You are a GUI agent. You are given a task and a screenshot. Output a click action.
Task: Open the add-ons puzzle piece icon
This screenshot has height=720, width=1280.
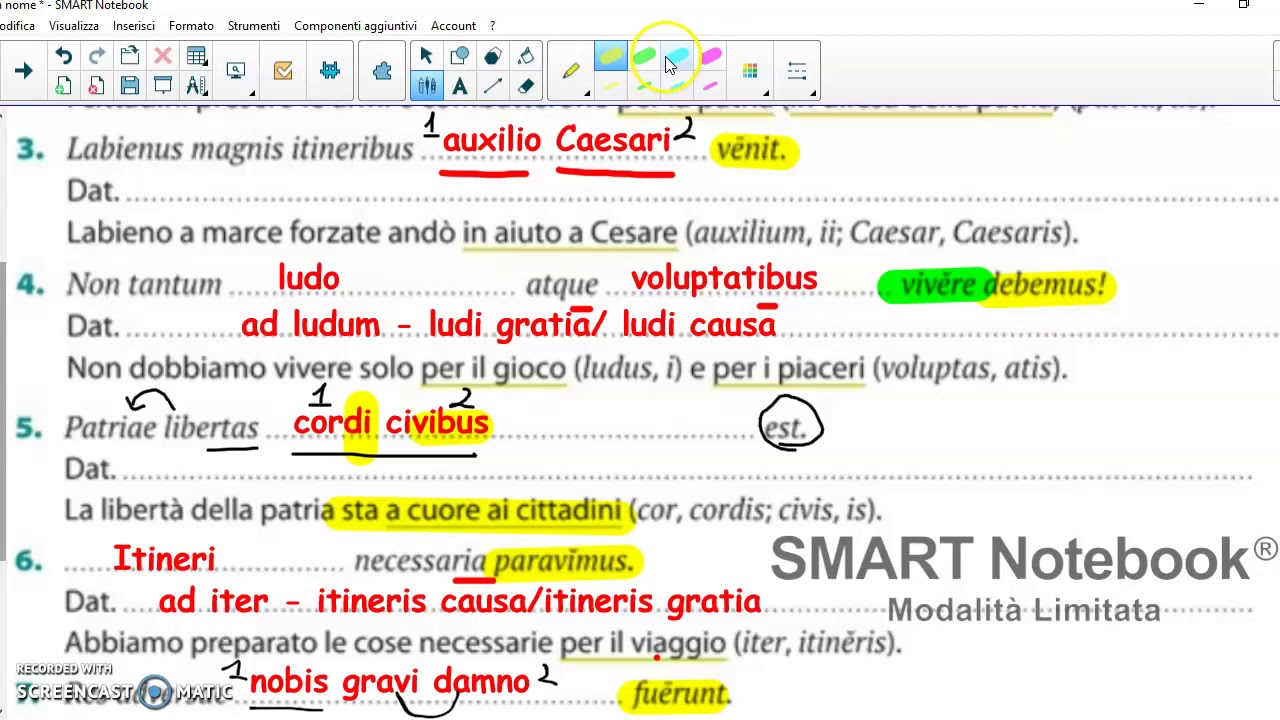point(382,71)
